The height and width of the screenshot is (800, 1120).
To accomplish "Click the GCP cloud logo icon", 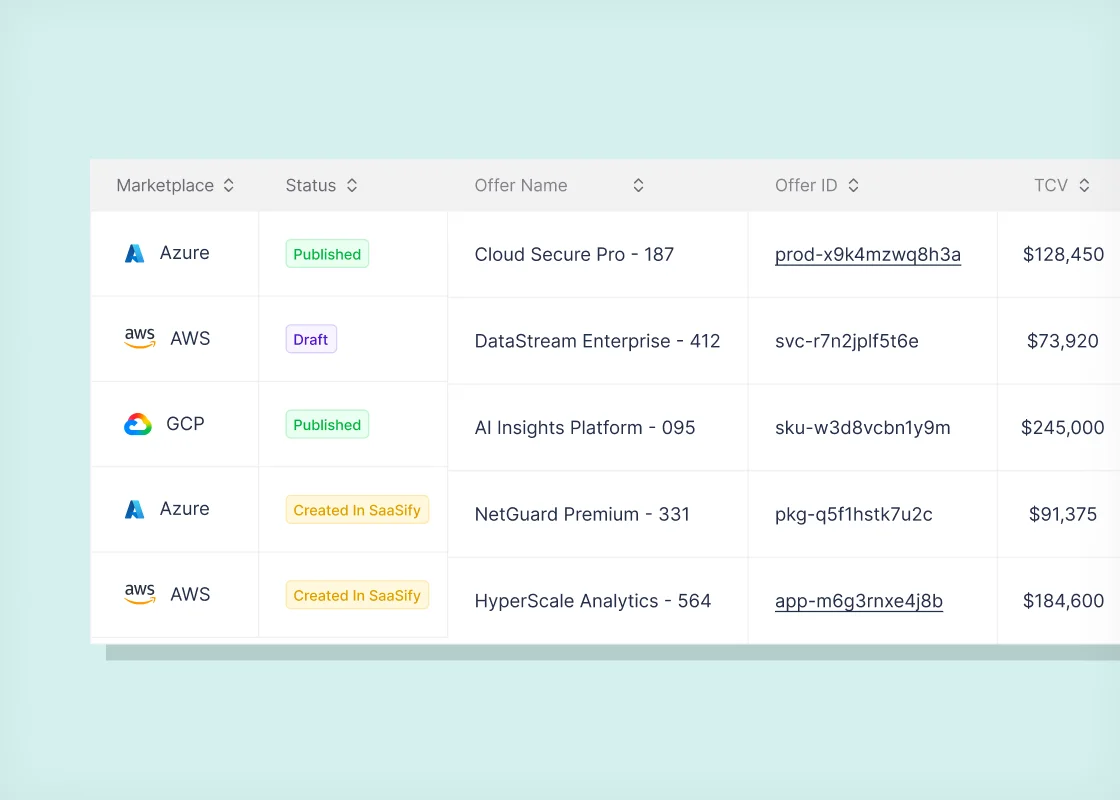I will (x=138, y=424).
